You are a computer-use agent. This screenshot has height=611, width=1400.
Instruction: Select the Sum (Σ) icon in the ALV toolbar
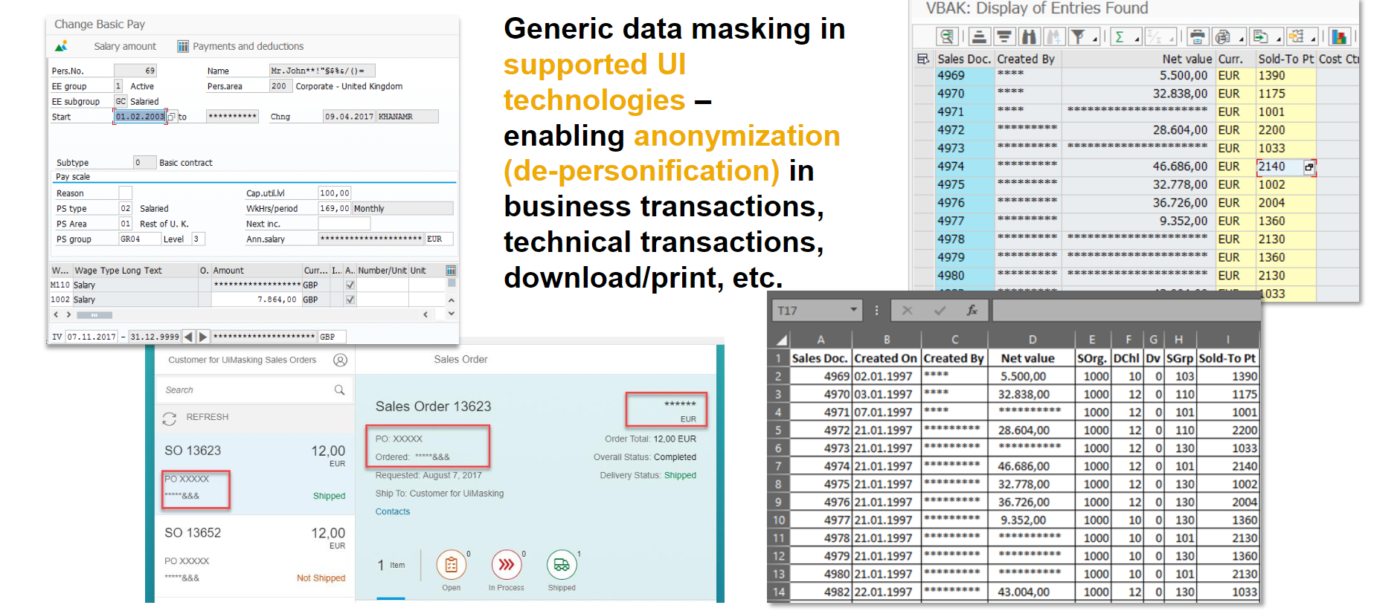(x=1120, y=37)
